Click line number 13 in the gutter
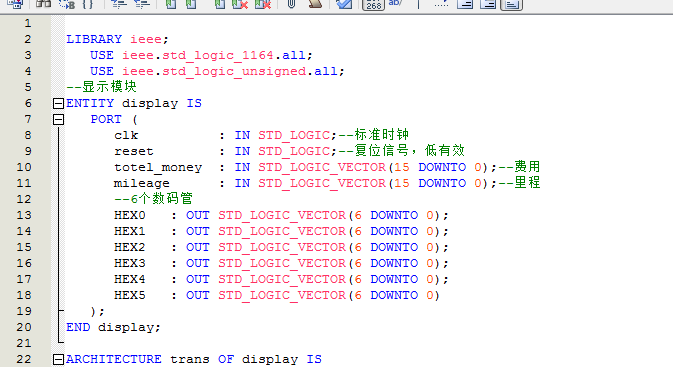 [24, 215]
